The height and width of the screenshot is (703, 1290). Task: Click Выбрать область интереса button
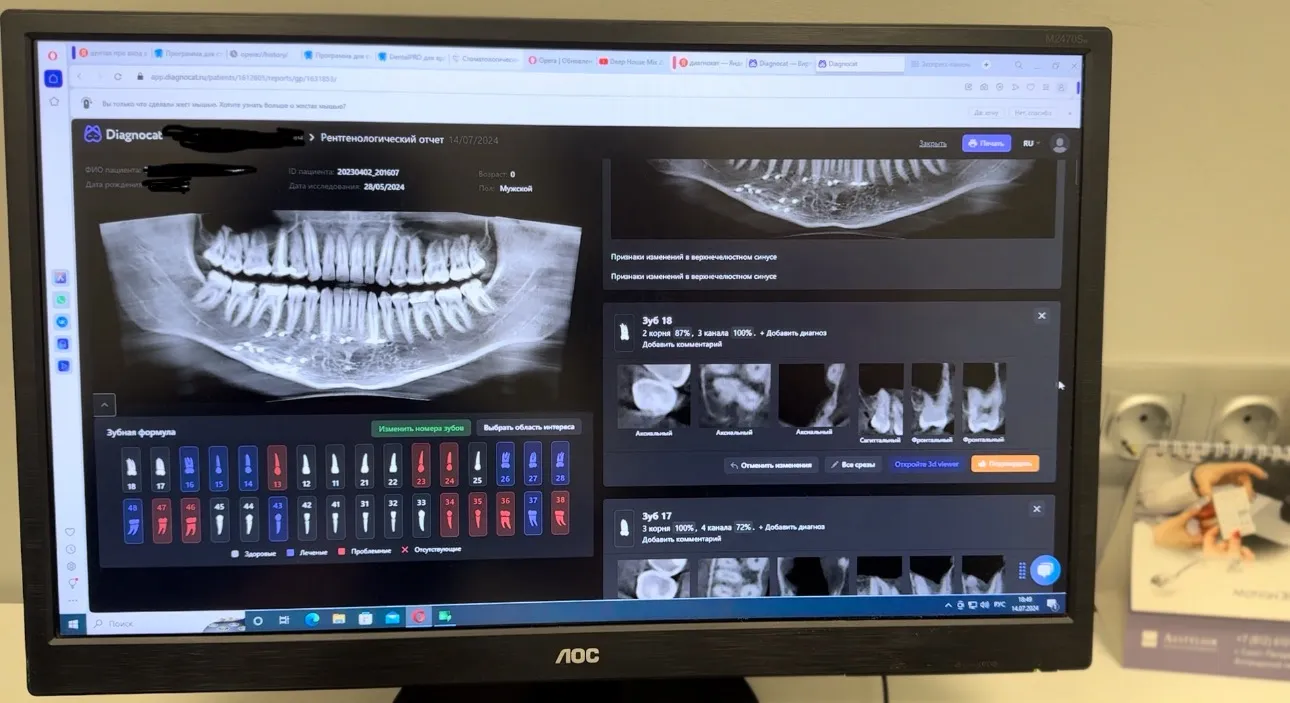click(x=529, y=427)
